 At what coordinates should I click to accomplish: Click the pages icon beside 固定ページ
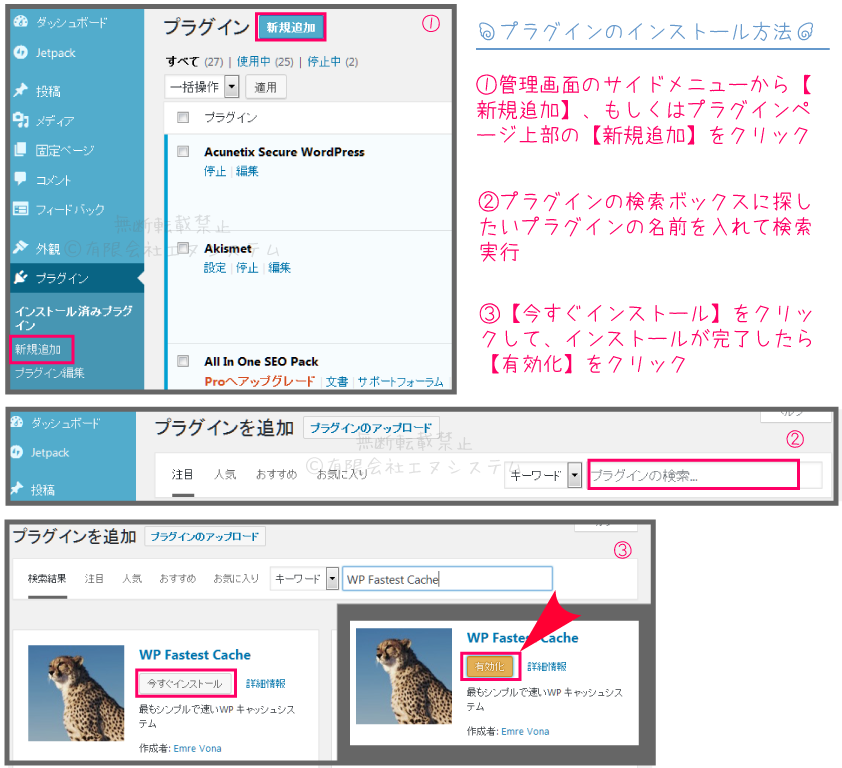coord(20,149)
